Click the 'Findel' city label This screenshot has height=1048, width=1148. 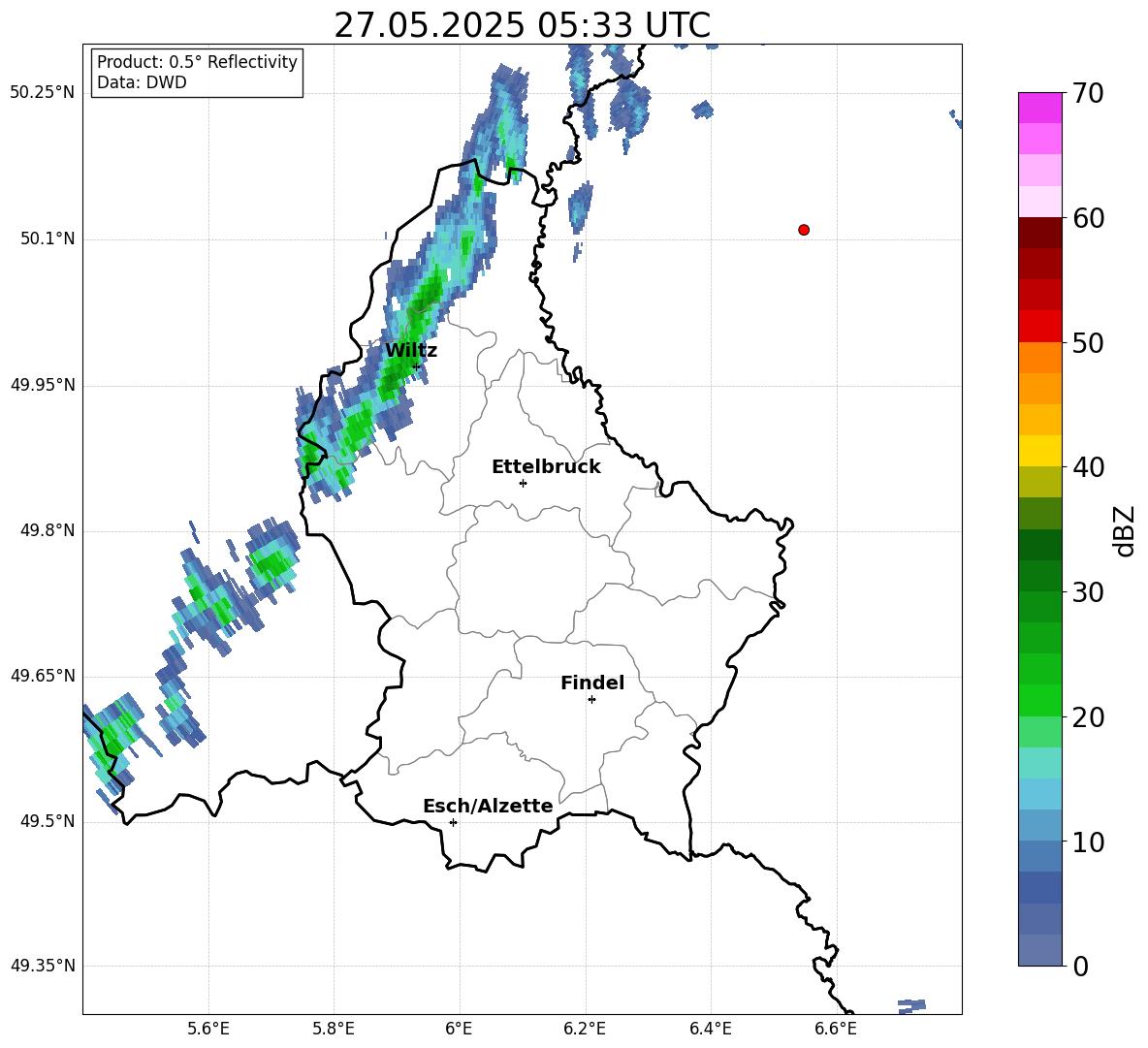tap(592, 683)
